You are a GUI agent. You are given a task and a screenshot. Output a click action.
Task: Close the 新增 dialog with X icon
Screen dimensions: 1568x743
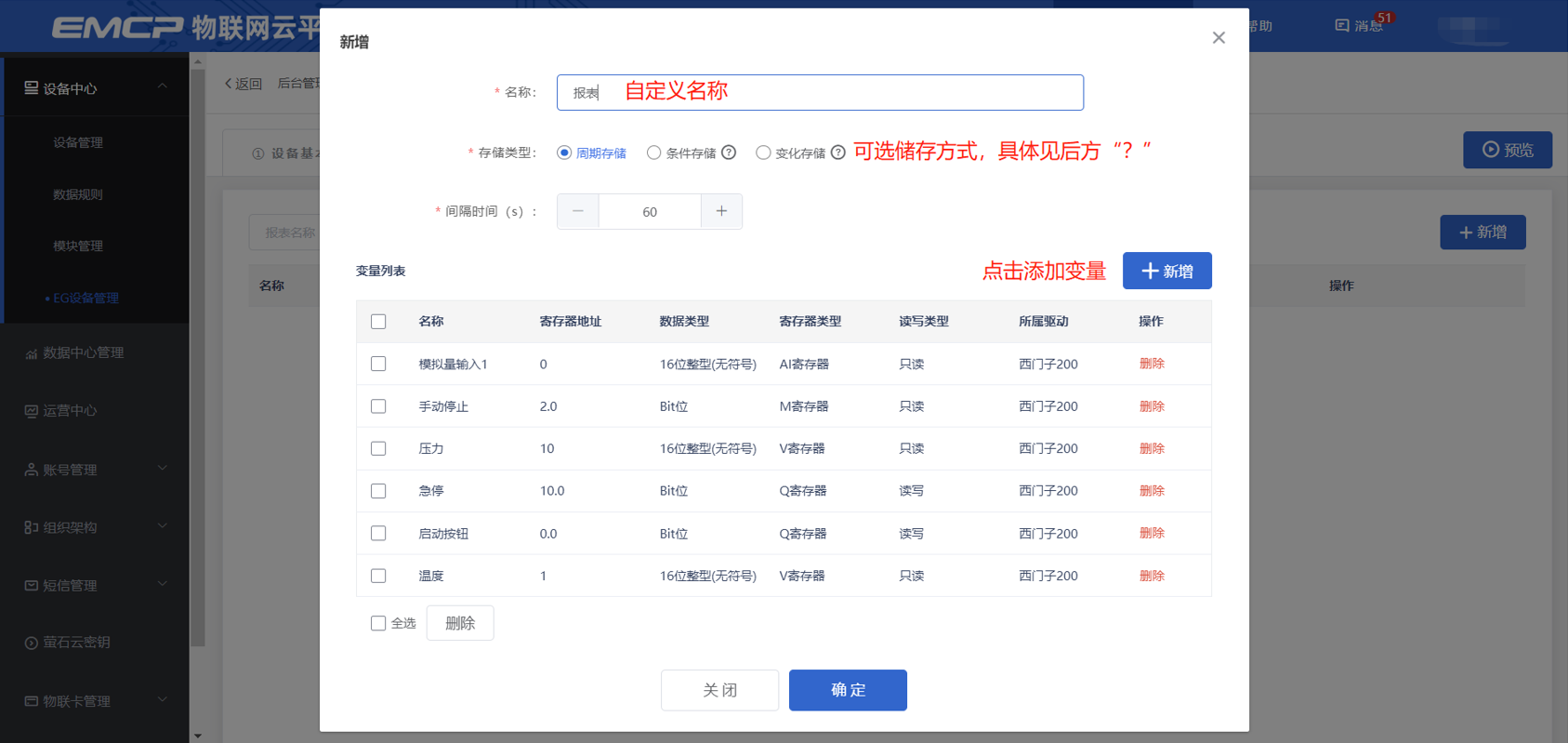coord(1219,37)
